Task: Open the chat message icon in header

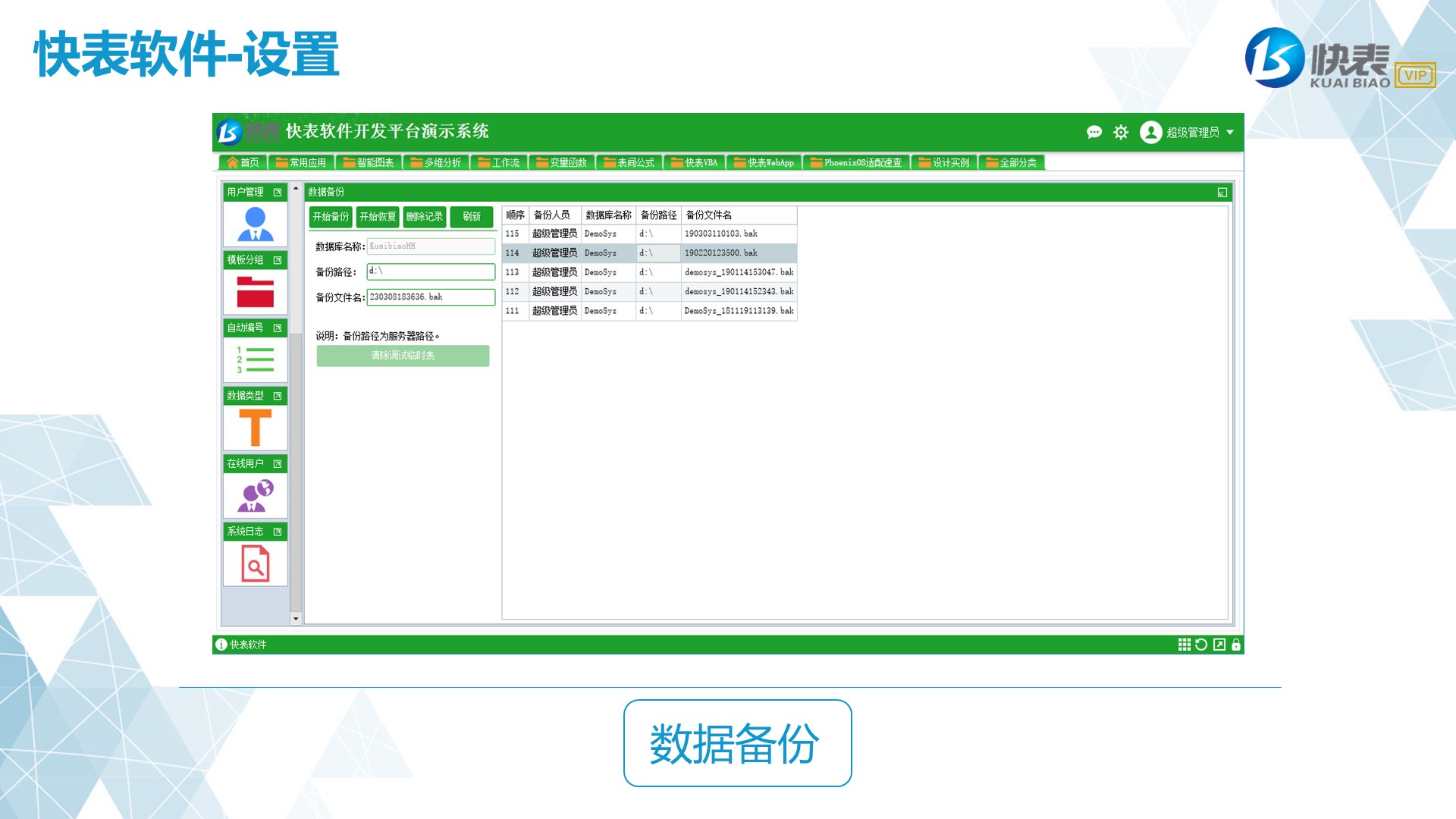Action: (x=1094, y=132)
